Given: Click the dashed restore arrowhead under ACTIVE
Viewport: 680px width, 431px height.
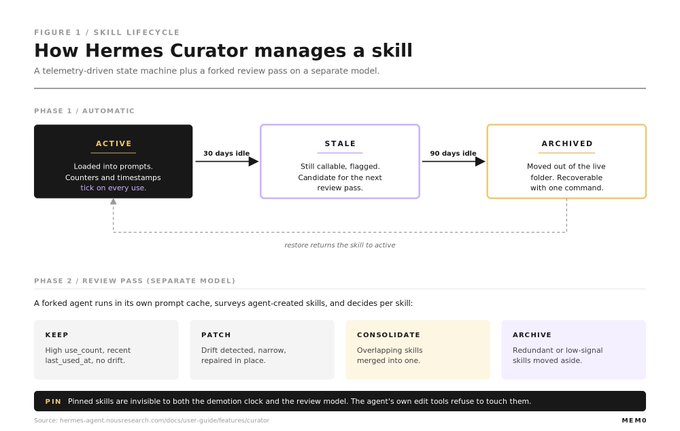Looking at the screenshot, I should tap(113, 202).
